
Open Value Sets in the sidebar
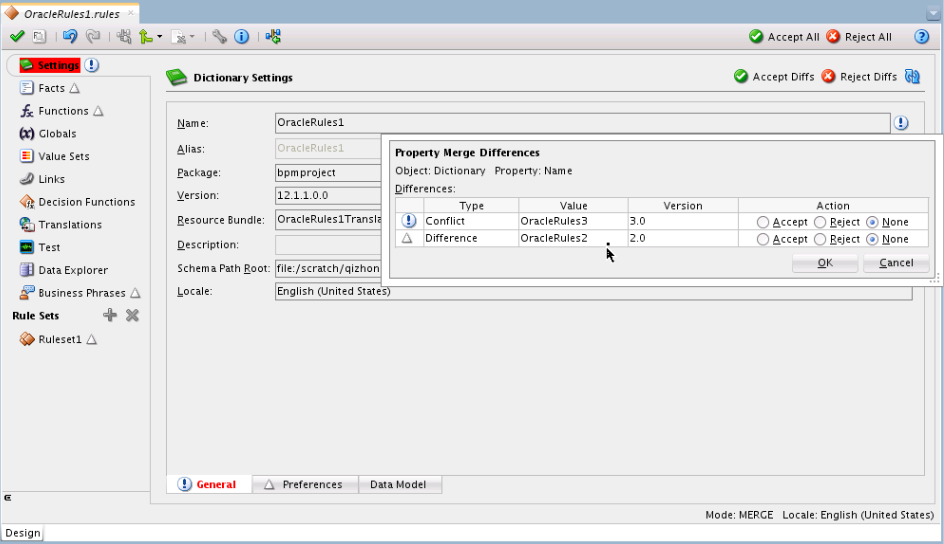point(55,156)
